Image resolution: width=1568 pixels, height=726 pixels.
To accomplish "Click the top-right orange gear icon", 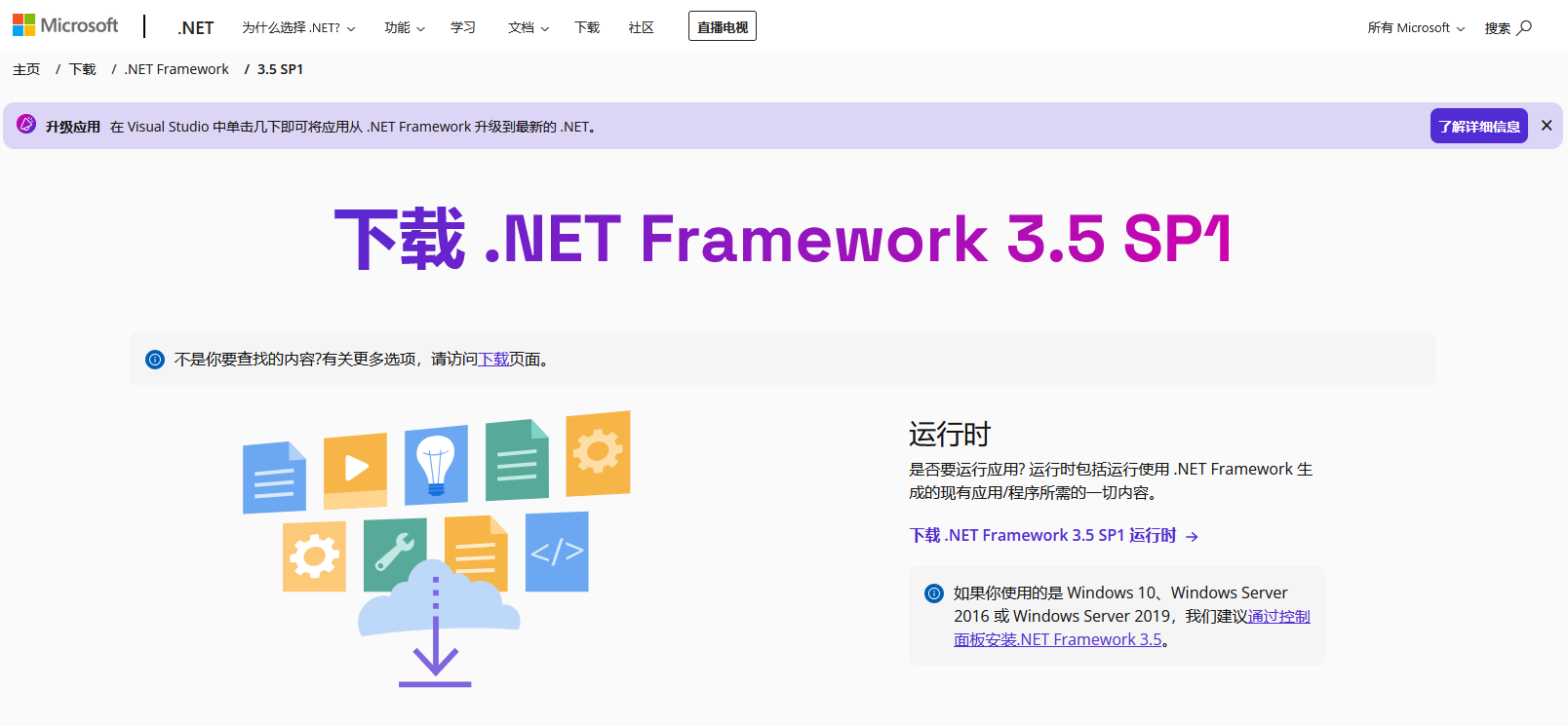I will point(598,454).
